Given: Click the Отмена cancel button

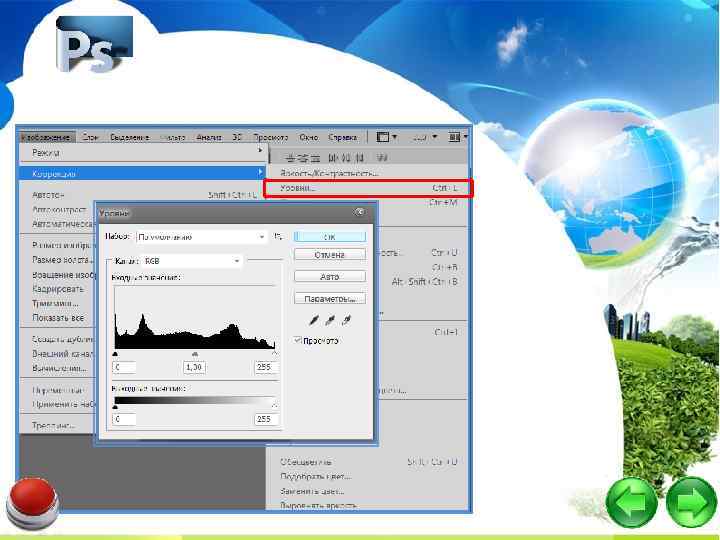Looking at the screenshot, I should click(x=330, y=254).
